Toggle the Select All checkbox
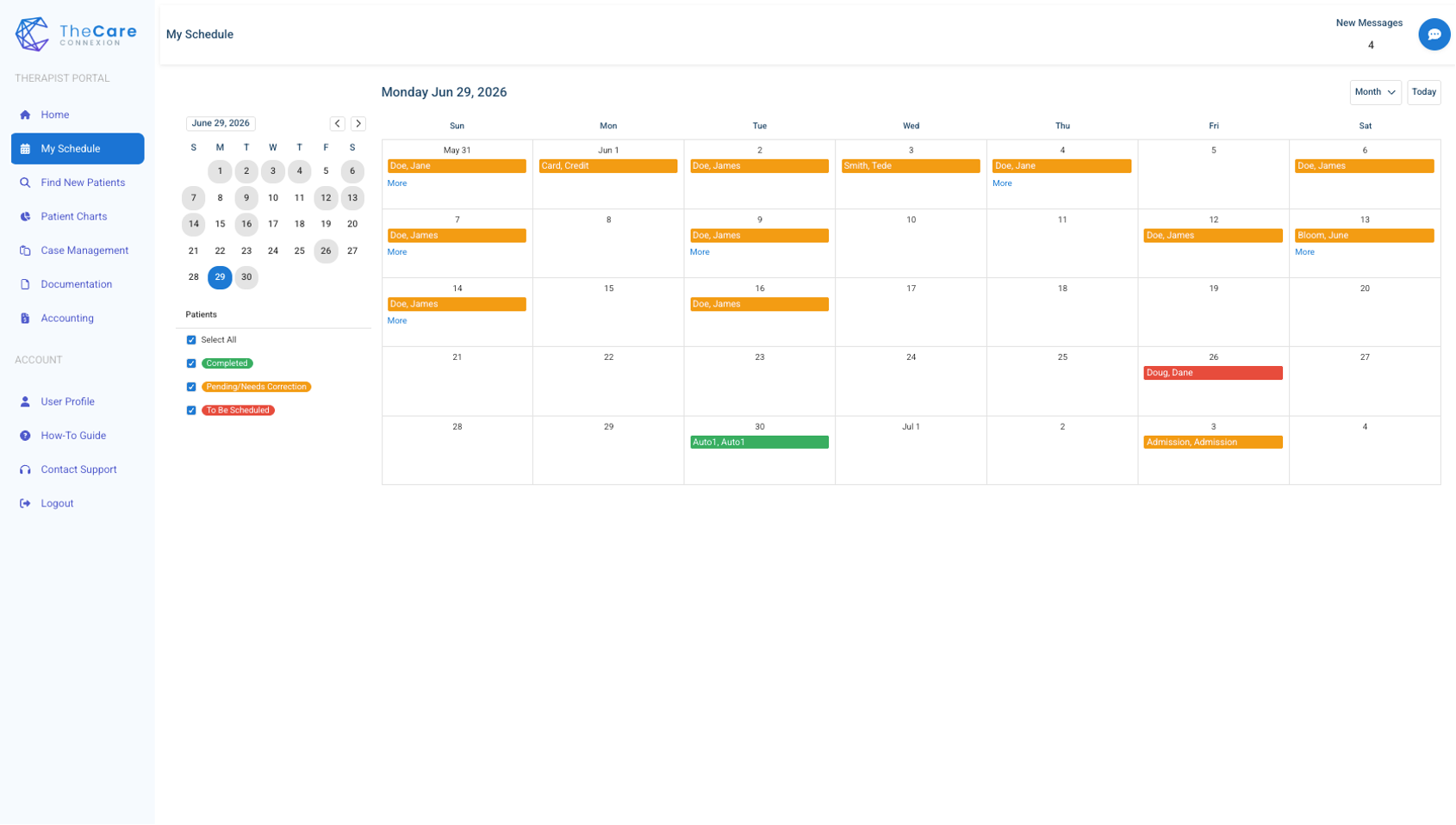The width and height of the screenshot is (1456, 825). tap(191, 340)
